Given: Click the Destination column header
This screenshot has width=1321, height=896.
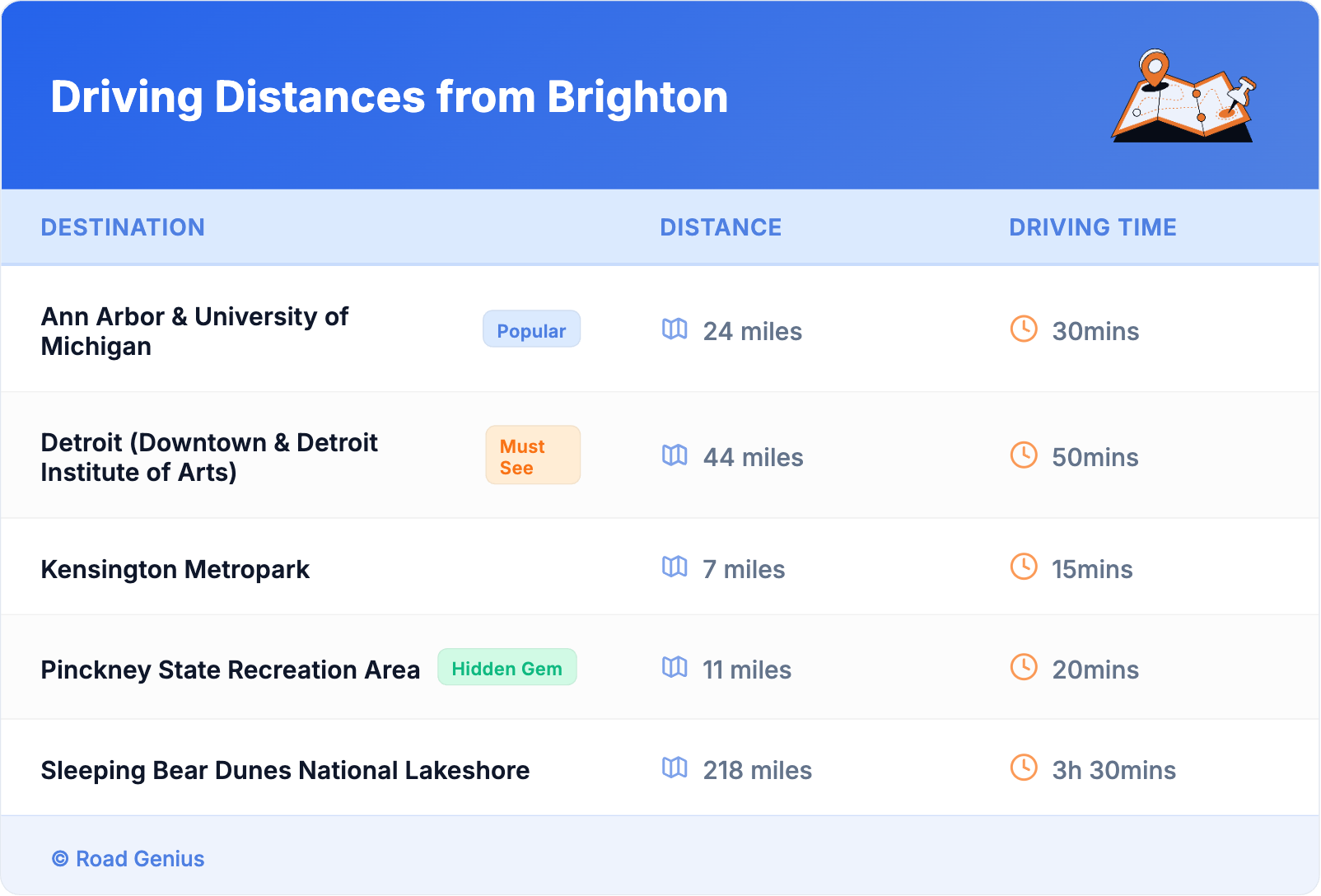Looking at the screenshot, I should coord(123,227).
